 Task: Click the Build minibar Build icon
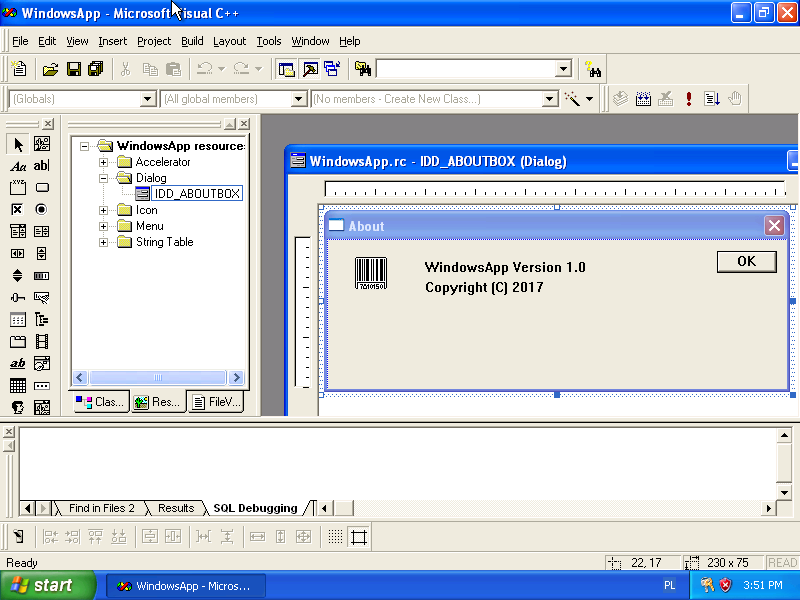point(643,98)
